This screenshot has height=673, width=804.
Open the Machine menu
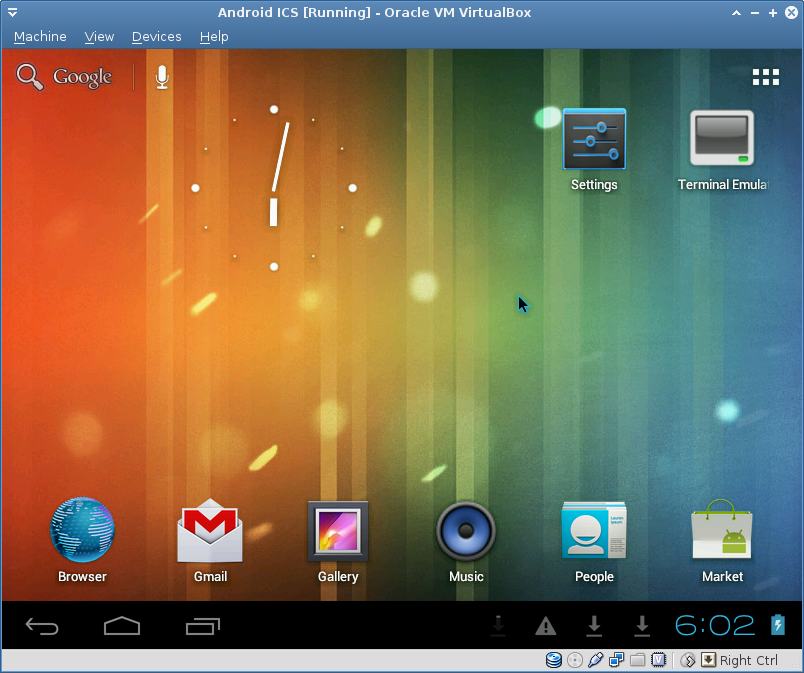(40, 36)
